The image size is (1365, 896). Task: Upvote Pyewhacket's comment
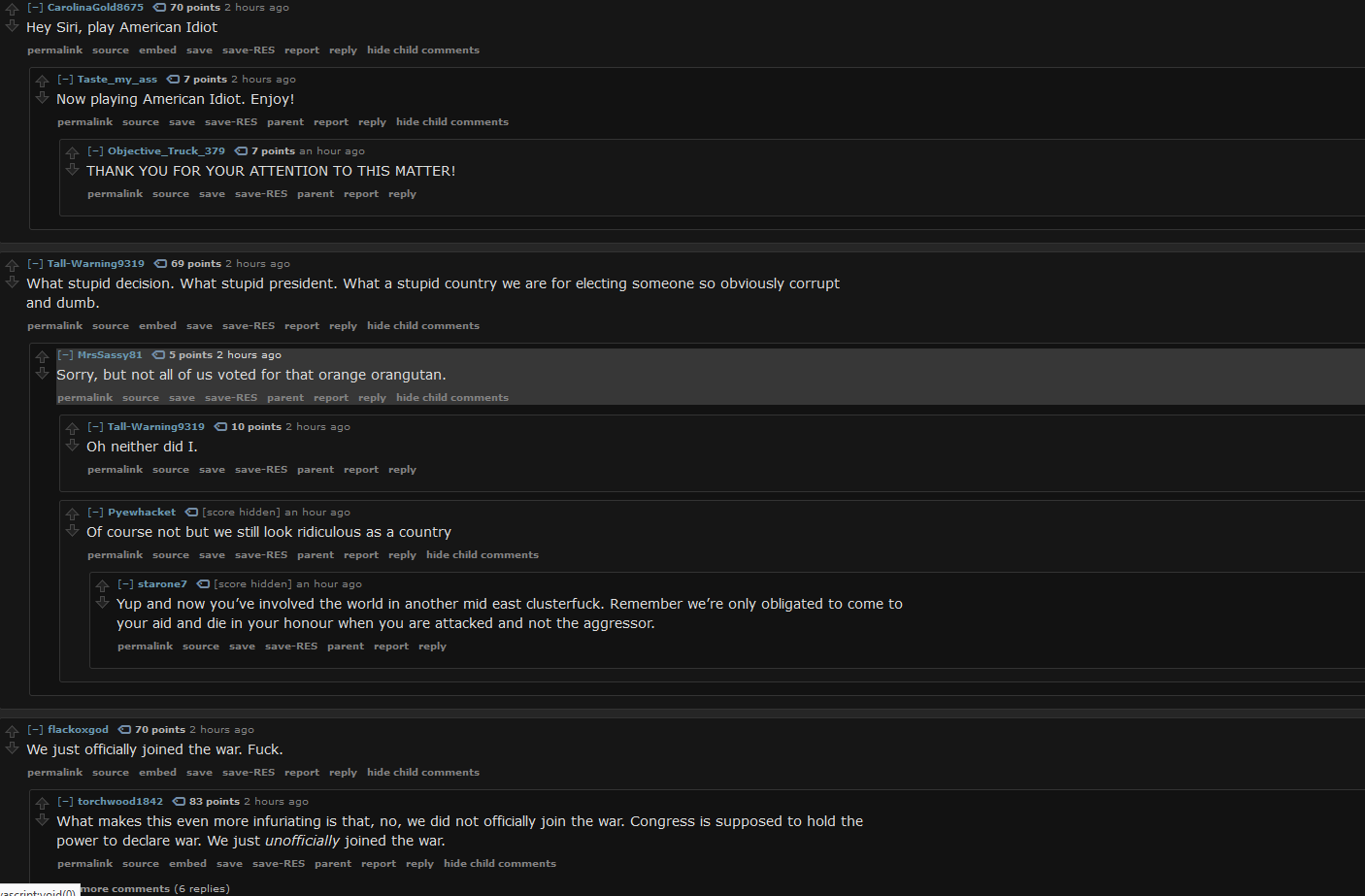[x=73, y=514]
